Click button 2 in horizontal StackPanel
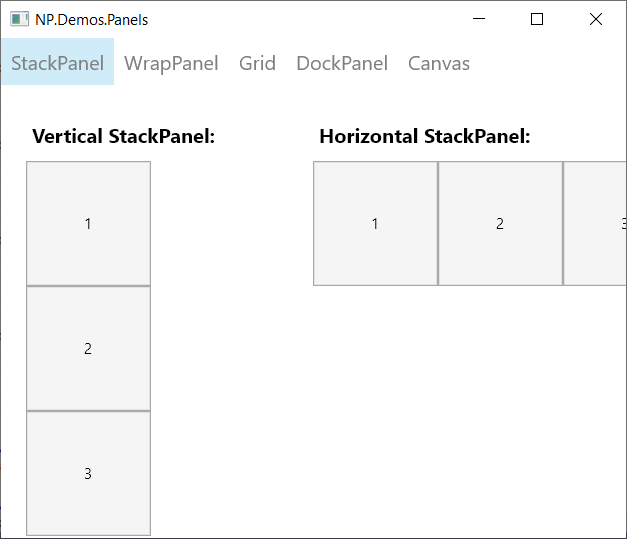 500,224
